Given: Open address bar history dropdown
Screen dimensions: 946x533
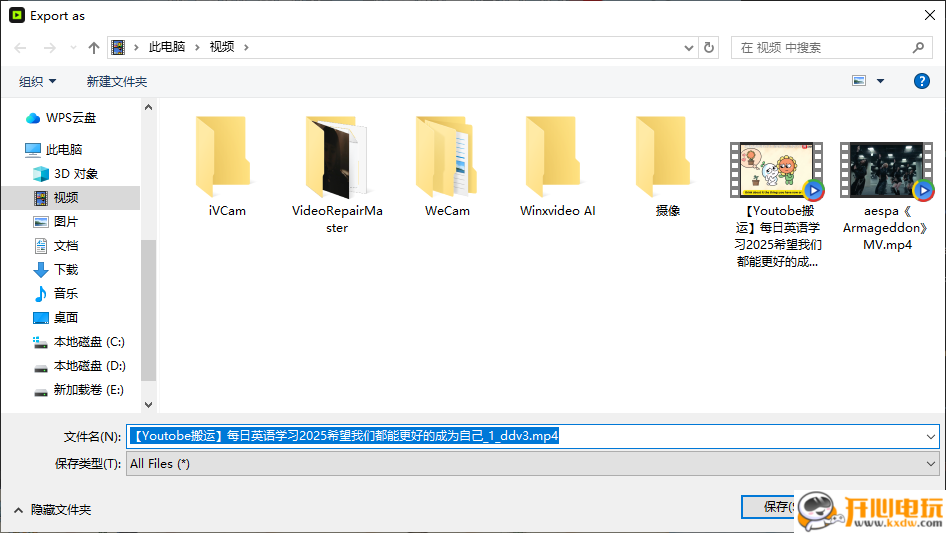Looking at the screenshot, I should [688, 48].
